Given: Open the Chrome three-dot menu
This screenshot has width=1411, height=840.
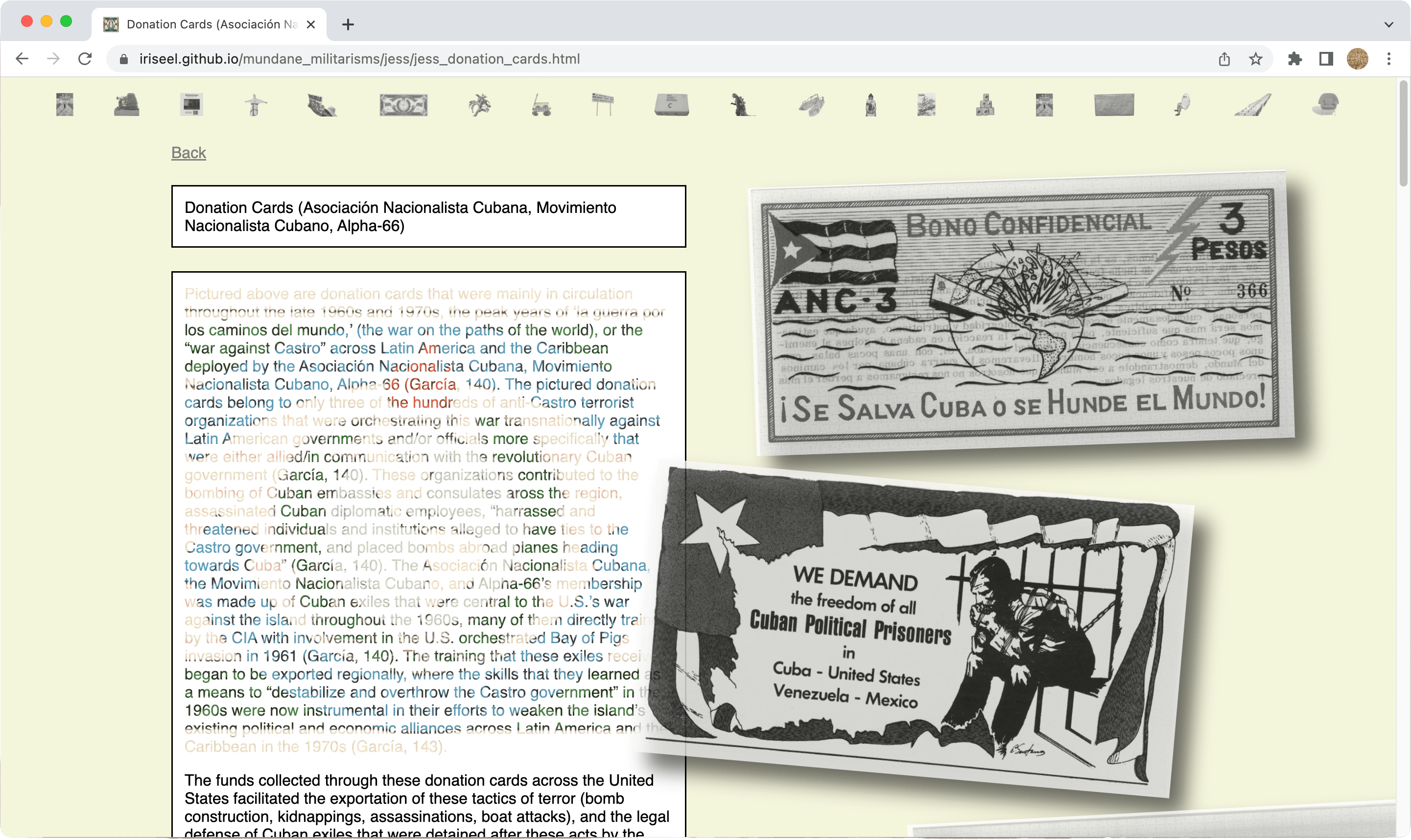Looking at the screenshot, I should click(1388, 59).
